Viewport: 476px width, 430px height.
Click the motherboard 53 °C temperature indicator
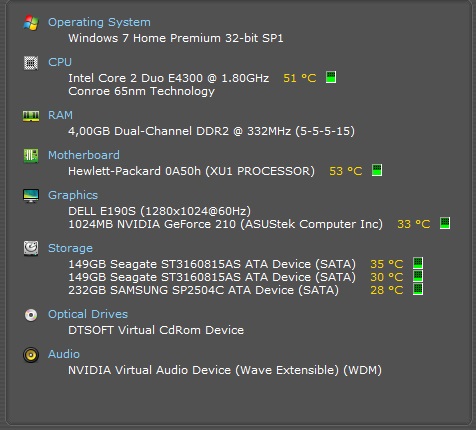tap(377, 170)
